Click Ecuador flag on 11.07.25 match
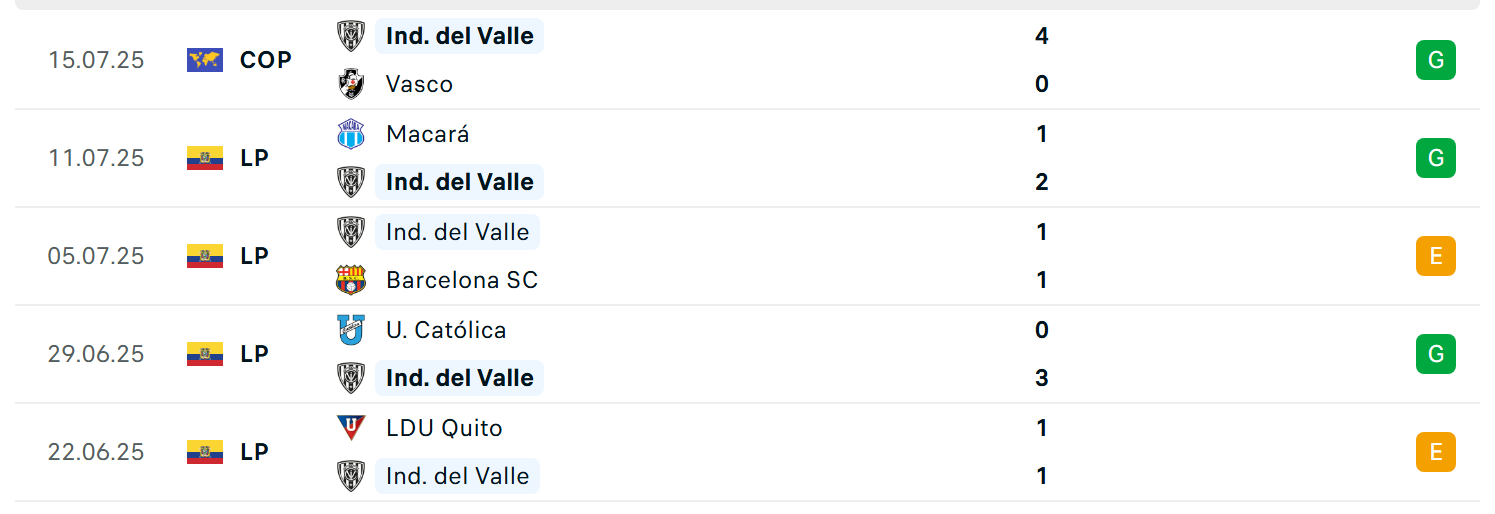Image resolution: width=1495 pixels, height=514 pixels. coord(205,158)
